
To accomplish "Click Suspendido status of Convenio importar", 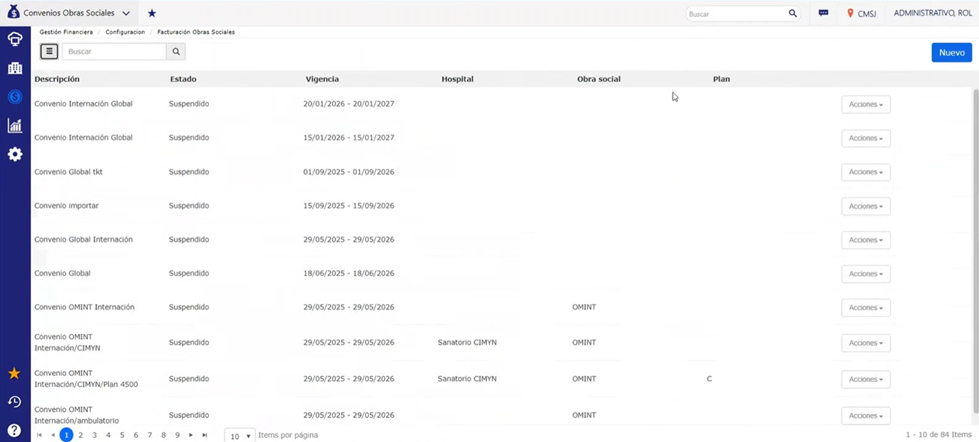I will pos(189,205).
